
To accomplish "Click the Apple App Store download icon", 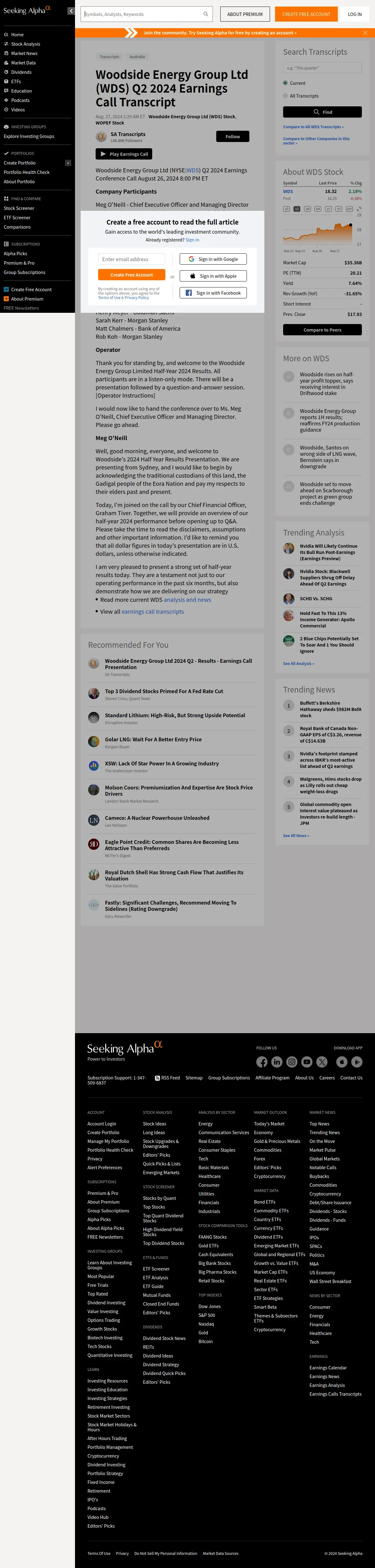I will (342, 1062).
